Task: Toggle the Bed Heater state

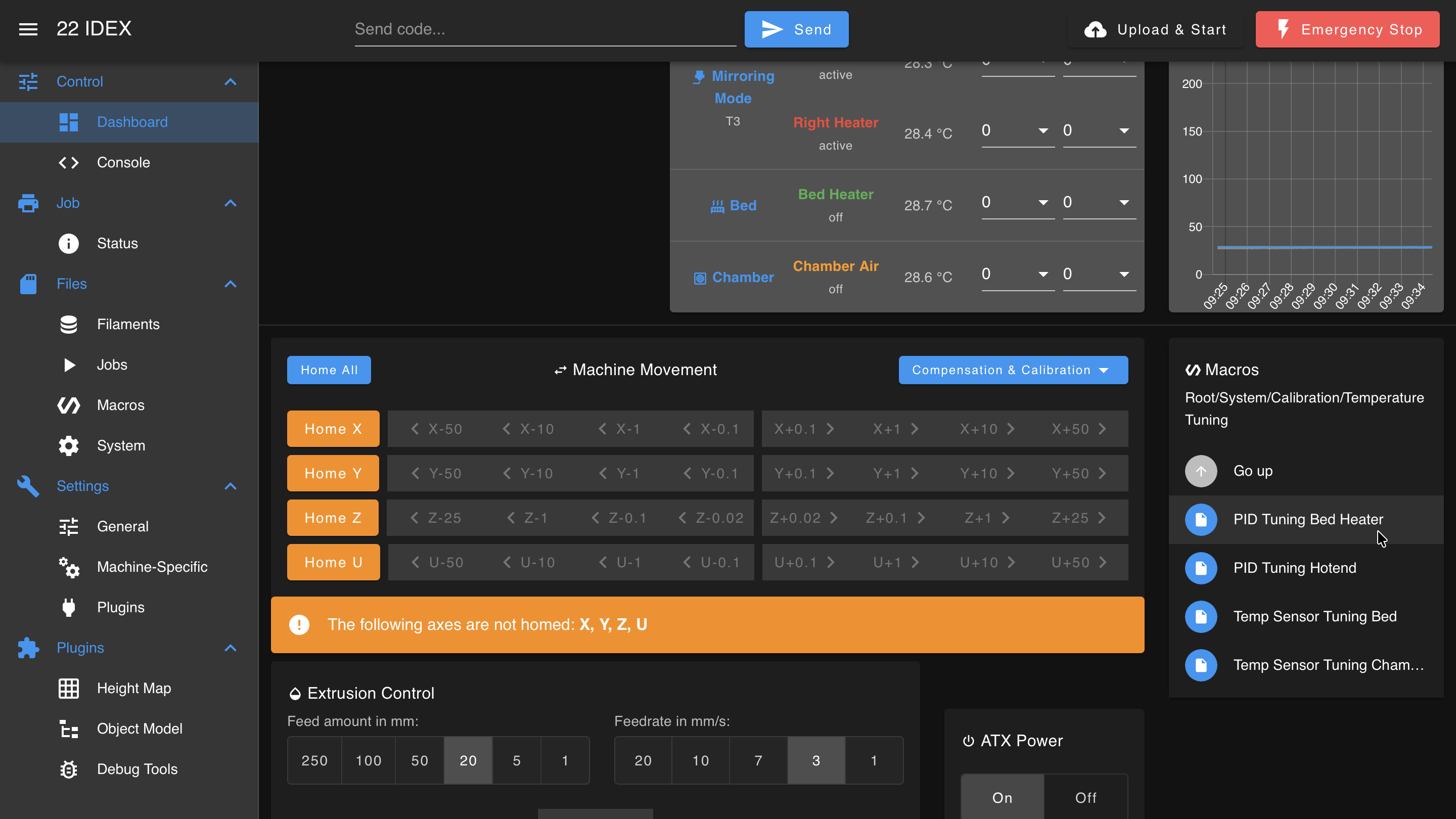Action: pos(835,195)
